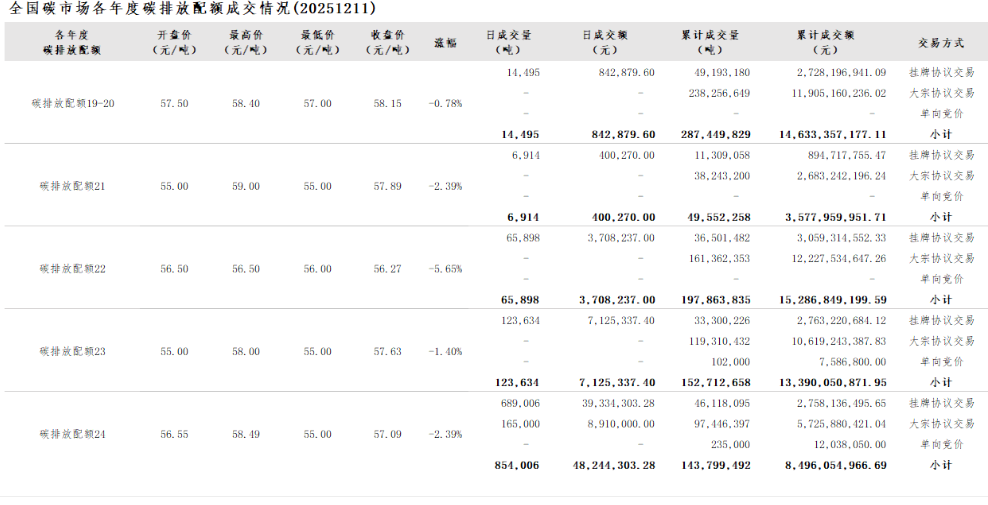Select opening price cell 56.55
988x505 pixels.
174,434
